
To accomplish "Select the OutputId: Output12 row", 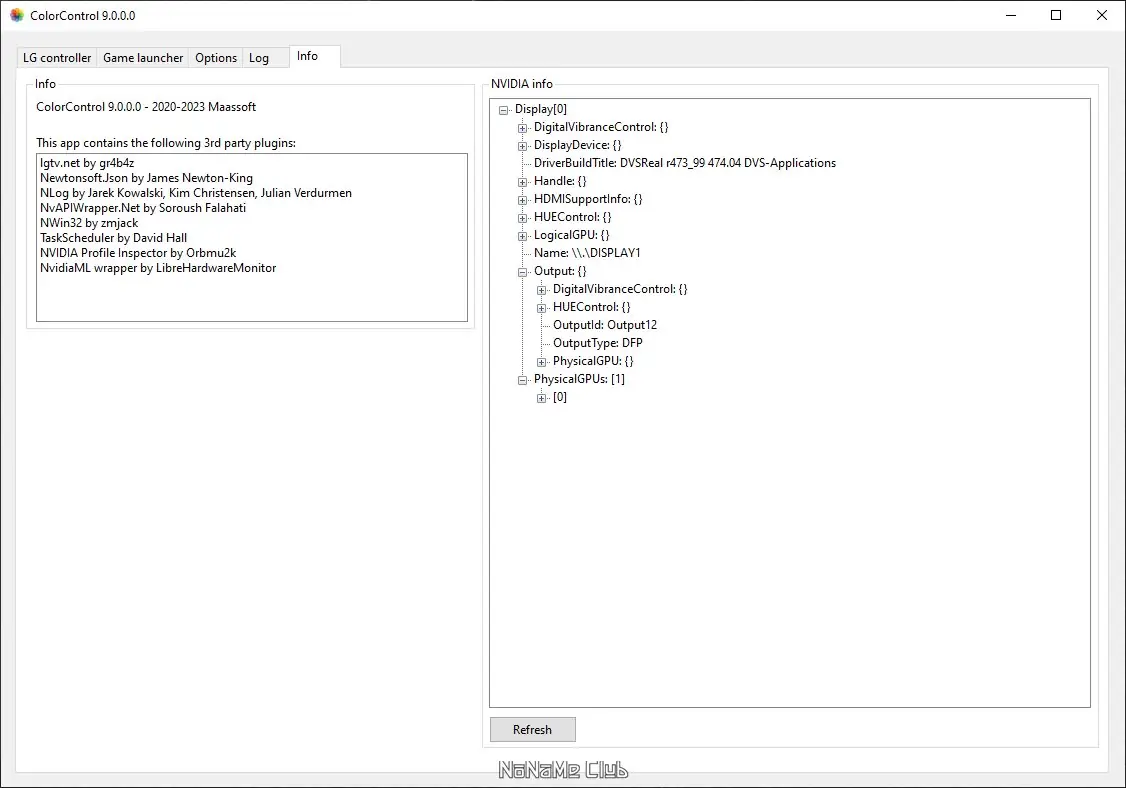I will click(x=605, y=325).
